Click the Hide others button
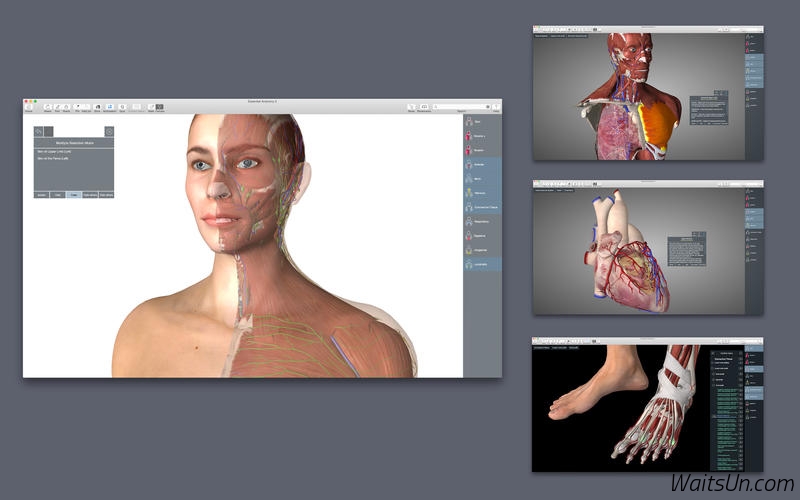 [x=90, y=195]
